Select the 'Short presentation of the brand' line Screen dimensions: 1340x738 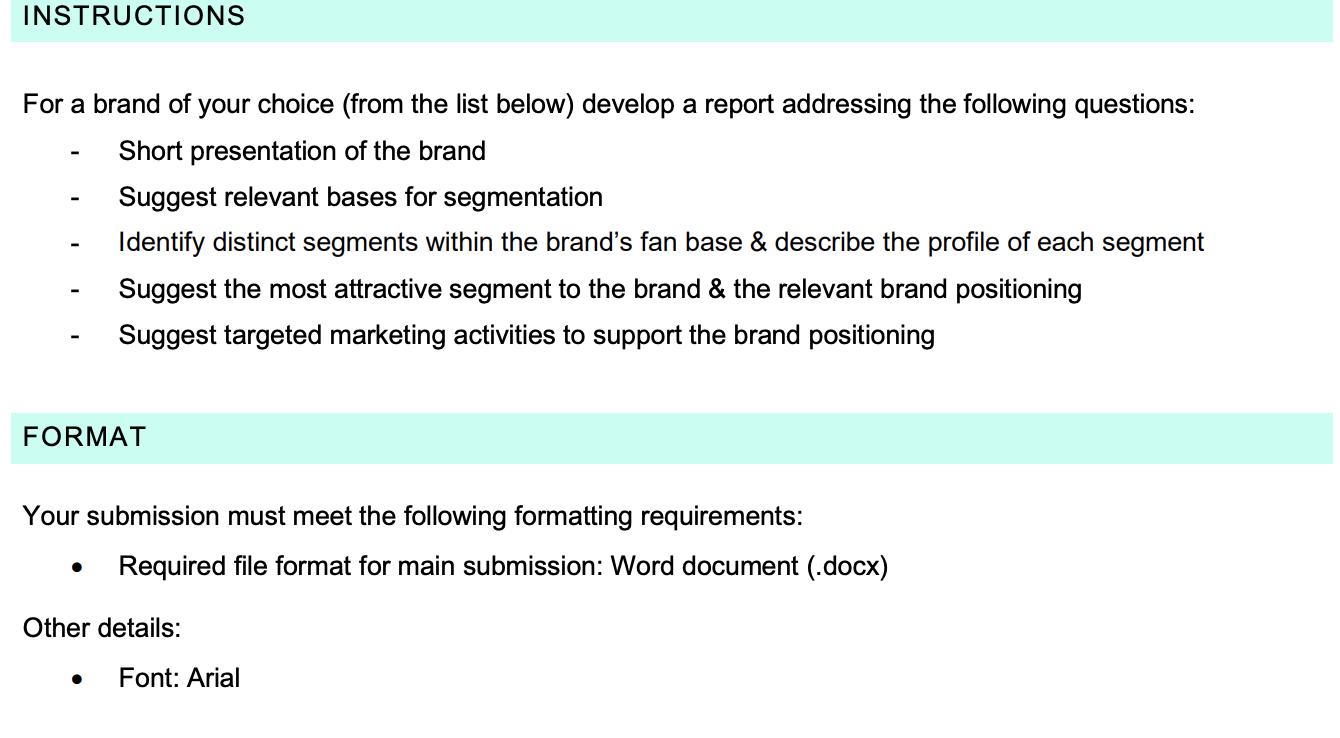pos(302,151)
